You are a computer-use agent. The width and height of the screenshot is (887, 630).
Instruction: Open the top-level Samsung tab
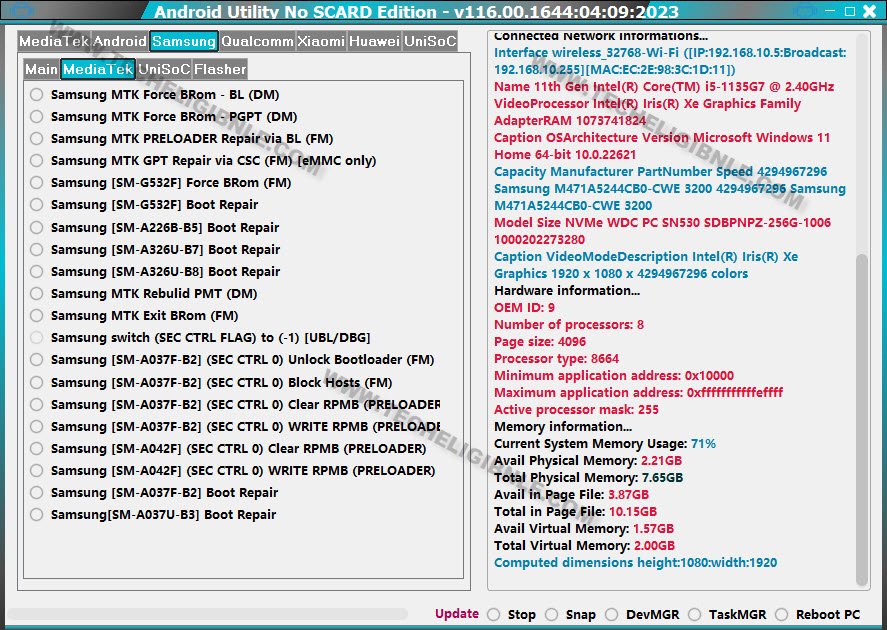(x=184, y=41)
